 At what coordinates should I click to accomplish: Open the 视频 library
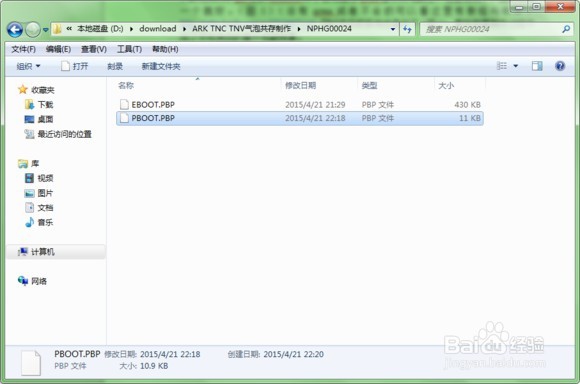click(45, 178)
